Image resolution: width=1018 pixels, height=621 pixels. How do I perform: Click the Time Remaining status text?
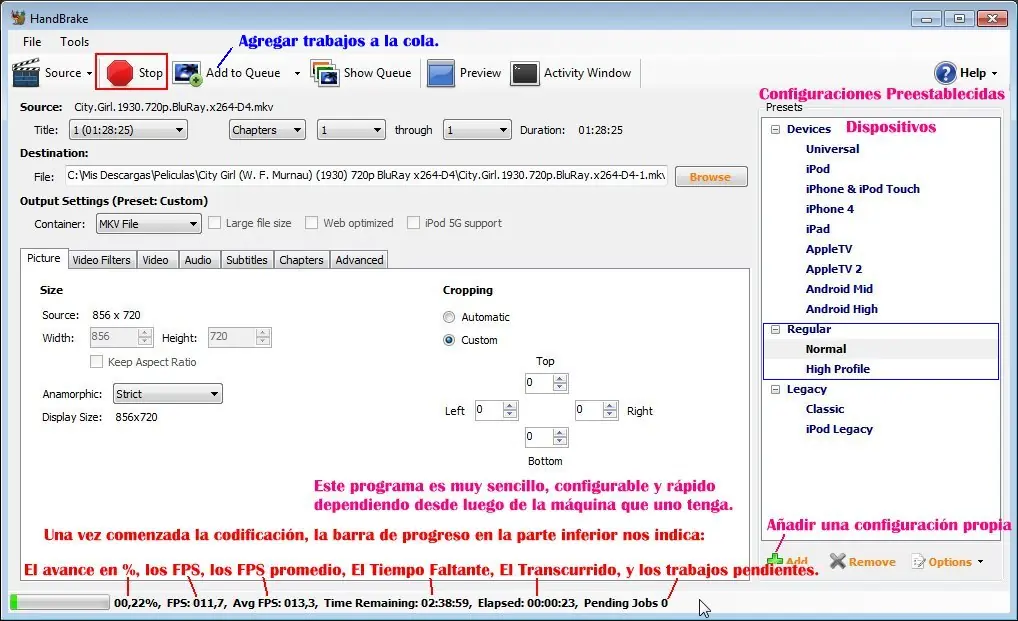[x=397, y=603]
